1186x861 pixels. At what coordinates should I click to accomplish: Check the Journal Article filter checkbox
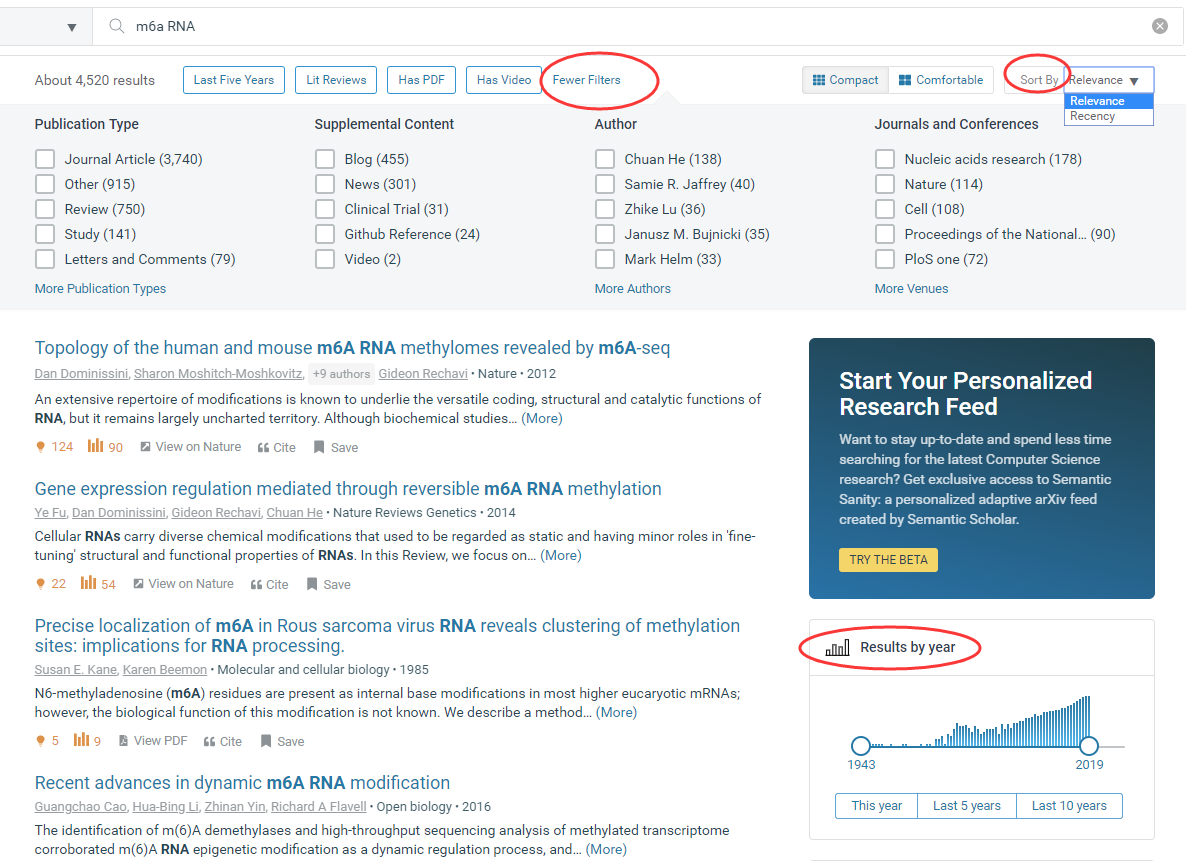(45, 159)
